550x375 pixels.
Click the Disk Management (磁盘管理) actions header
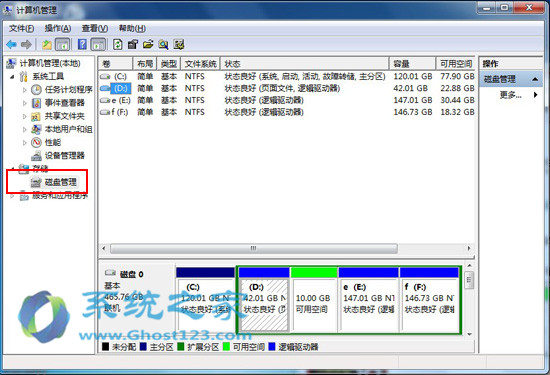pyautogui.click(x=511, y=79)
